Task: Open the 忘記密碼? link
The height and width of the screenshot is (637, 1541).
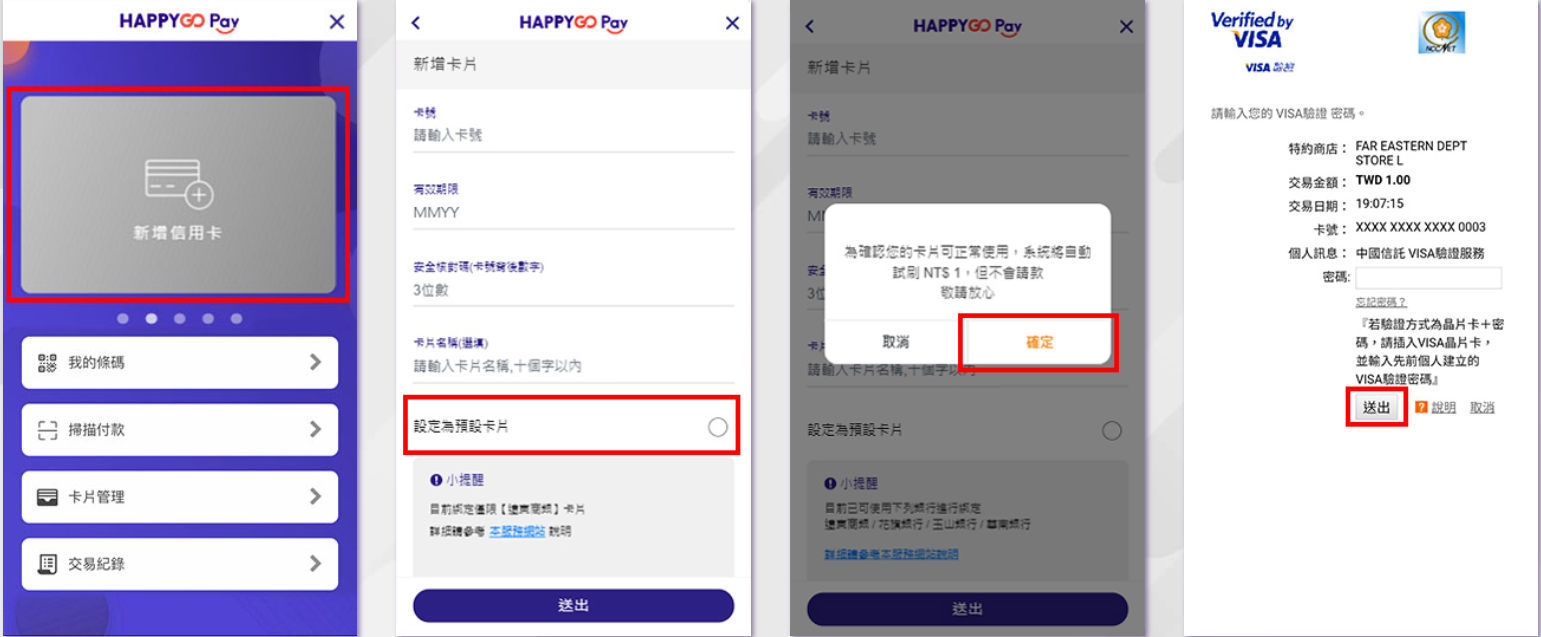Action: [1381, 302]
